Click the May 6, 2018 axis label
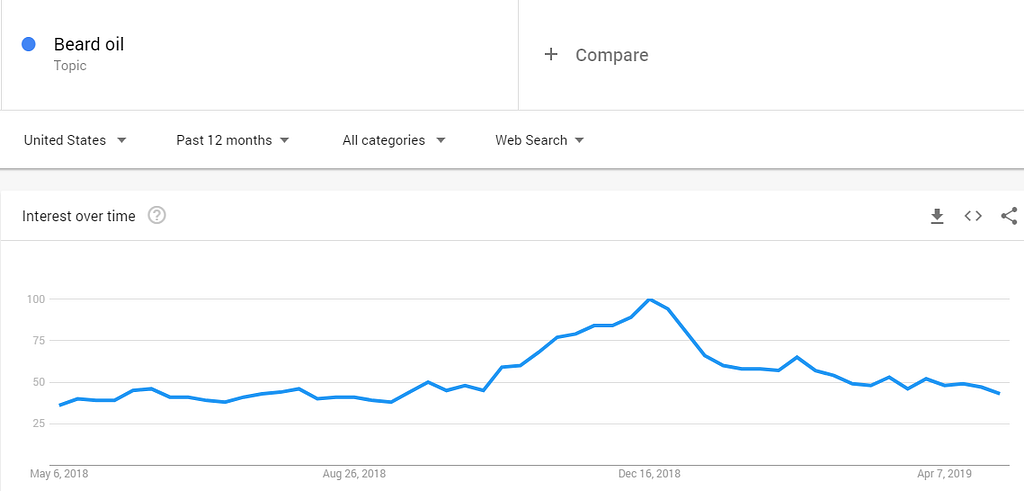The image size is (1024, 491). 59,473
